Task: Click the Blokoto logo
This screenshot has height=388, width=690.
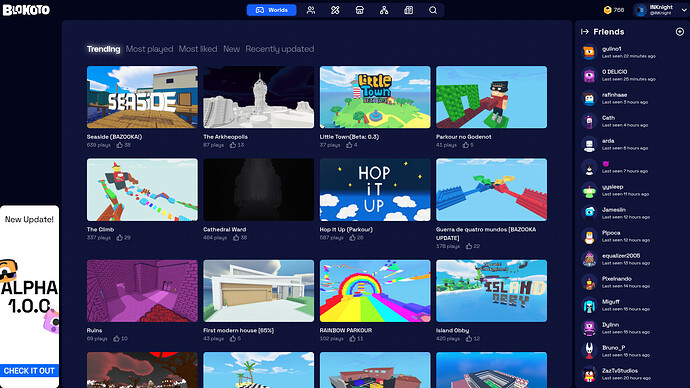Action: 26,10
